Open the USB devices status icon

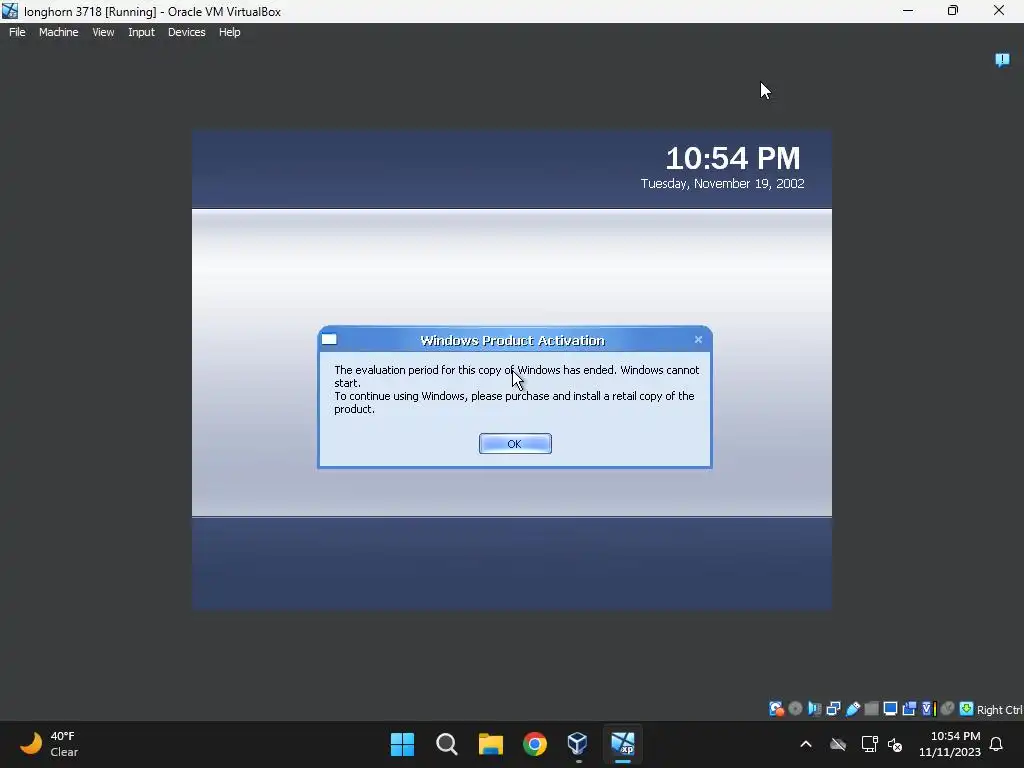click(853, 709)
